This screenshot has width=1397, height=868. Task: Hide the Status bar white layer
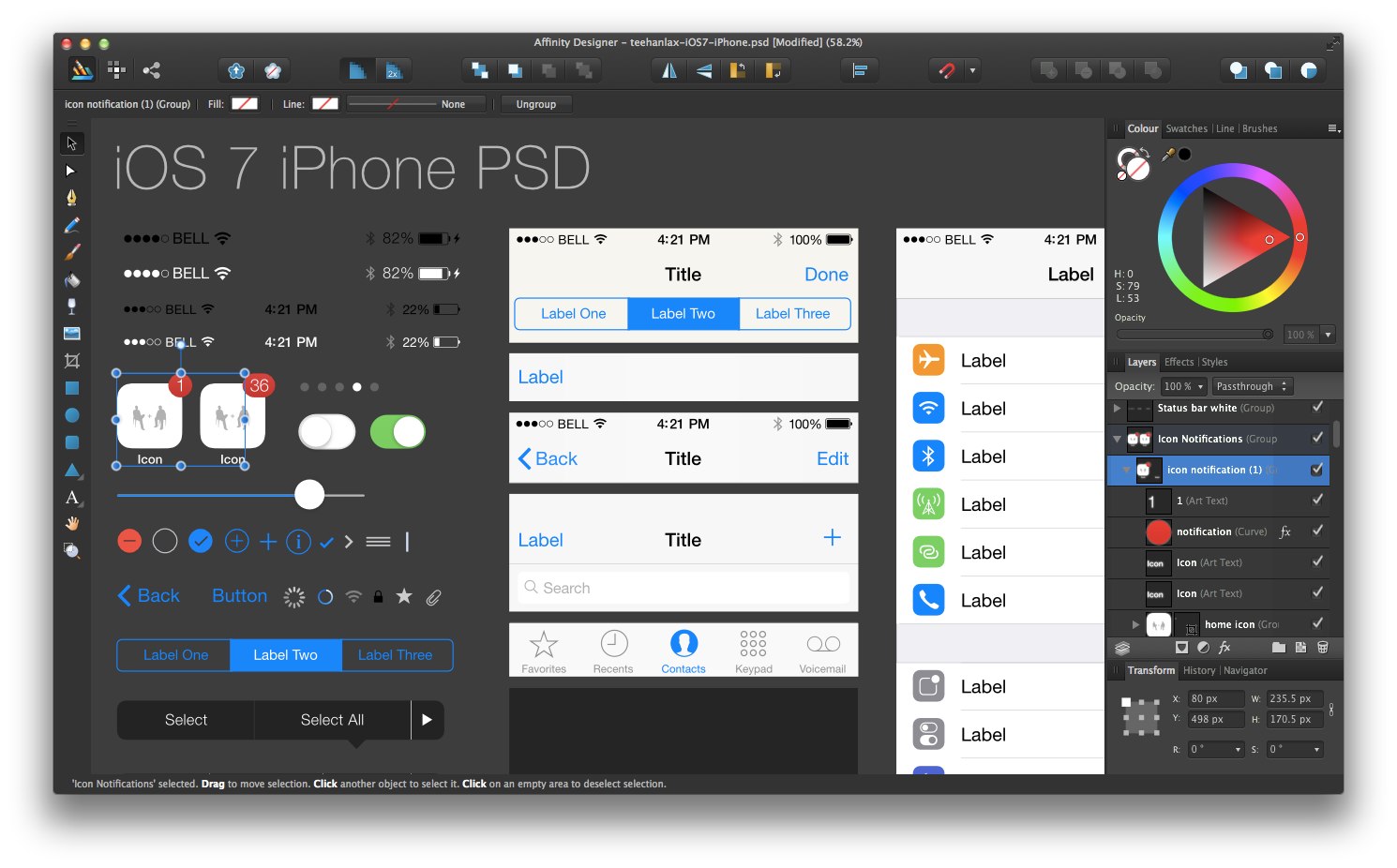tap(1317, 408)
